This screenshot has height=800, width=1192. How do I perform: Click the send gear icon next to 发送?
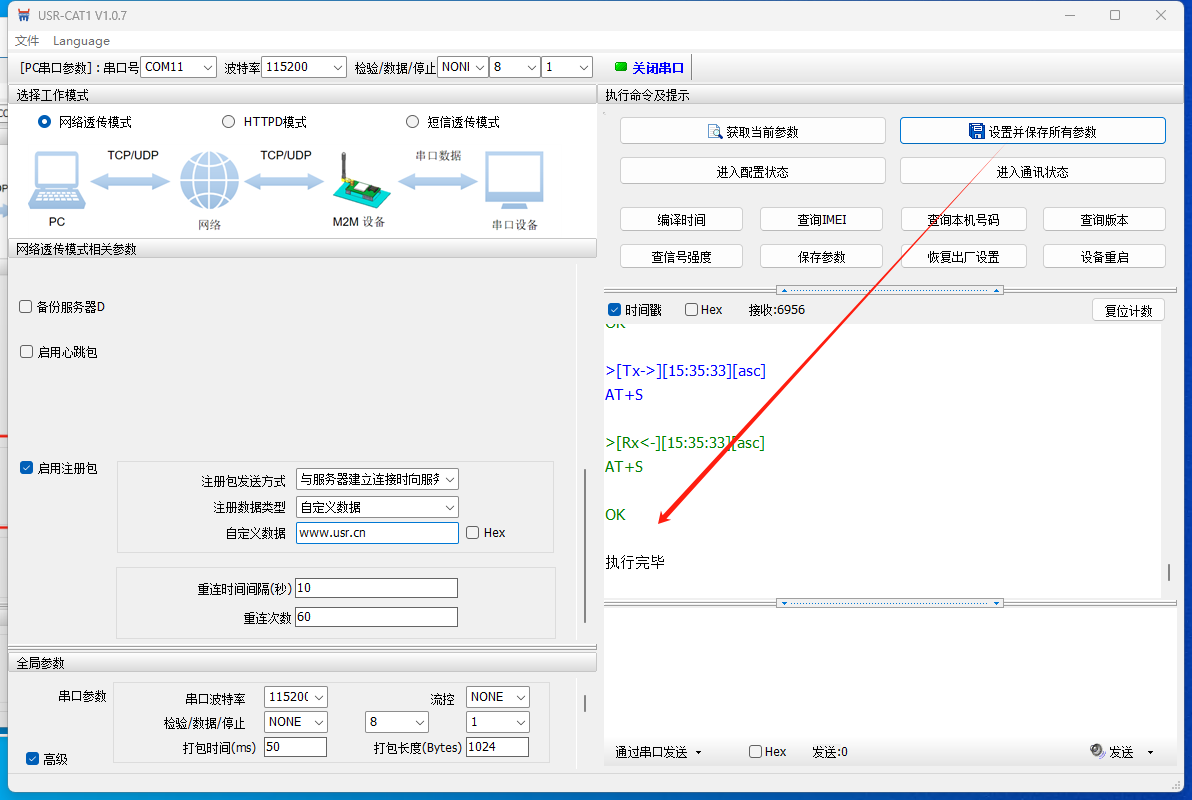1097,751
